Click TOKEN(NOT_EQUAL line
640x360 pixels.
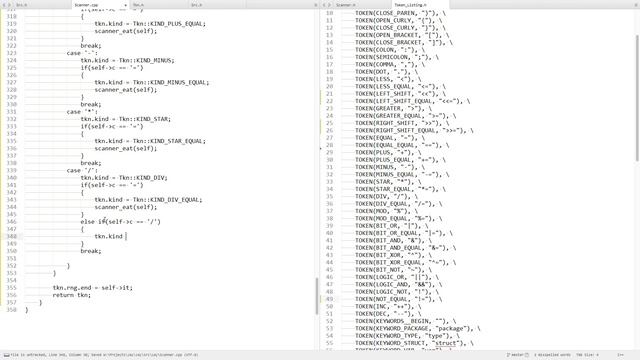coord(399,300)
